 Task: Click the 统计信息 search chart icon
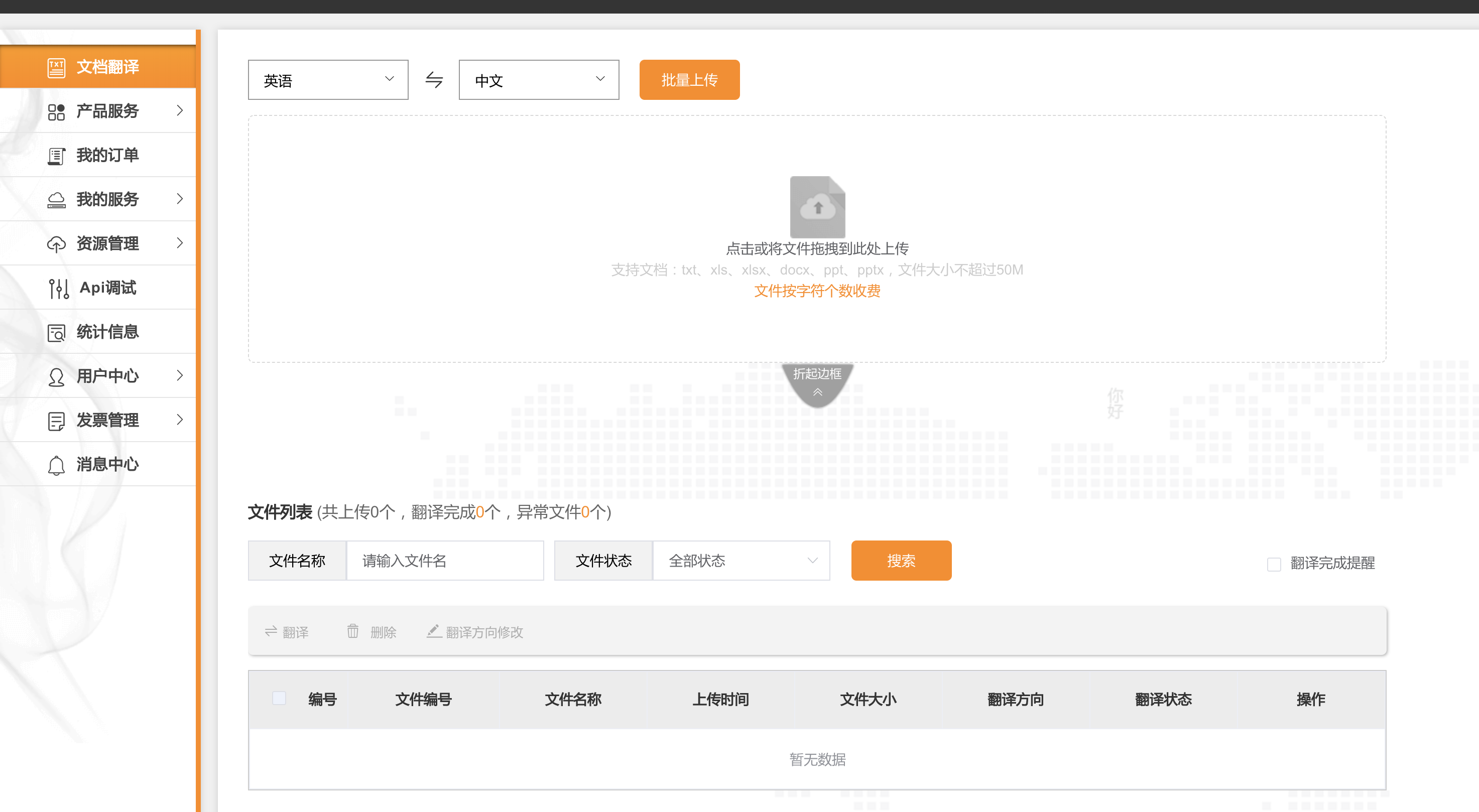tap(56, 332)
